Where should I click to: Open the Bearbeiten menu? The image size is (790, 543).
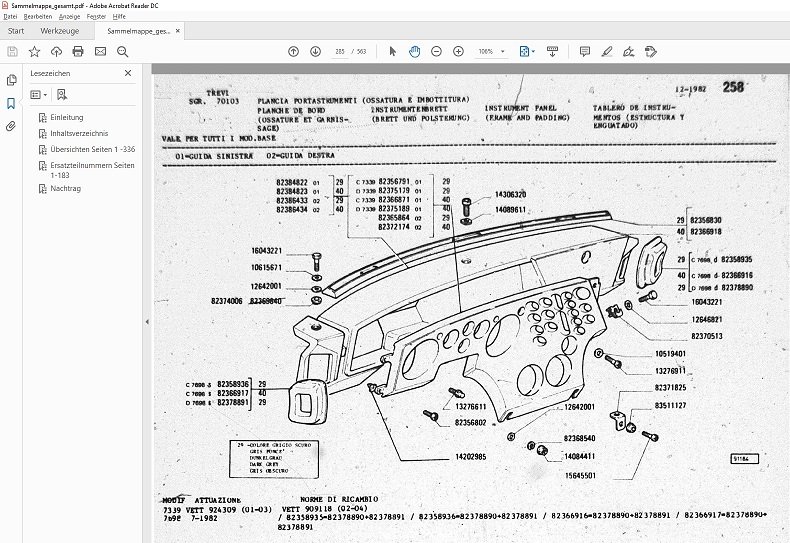point(38,17)
